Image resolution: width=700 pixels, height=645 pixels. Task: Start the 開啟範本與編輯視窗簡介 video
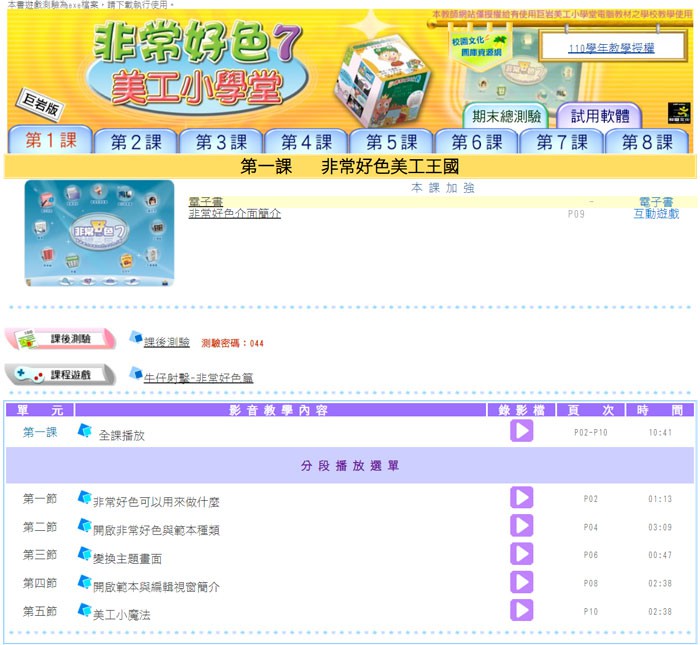[x=521, y=582]
